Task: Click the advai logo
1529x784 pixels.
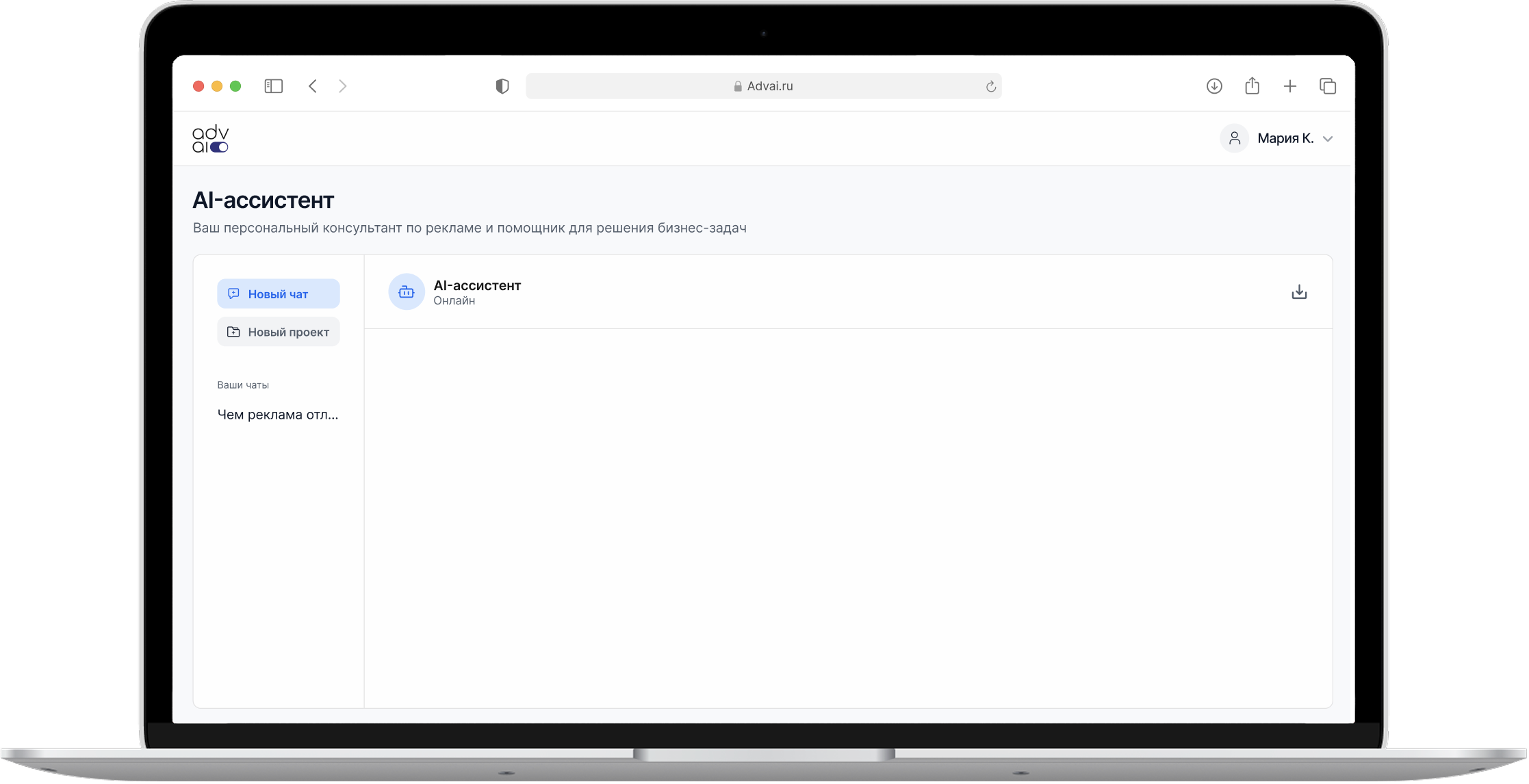Action: click(210, 139)
